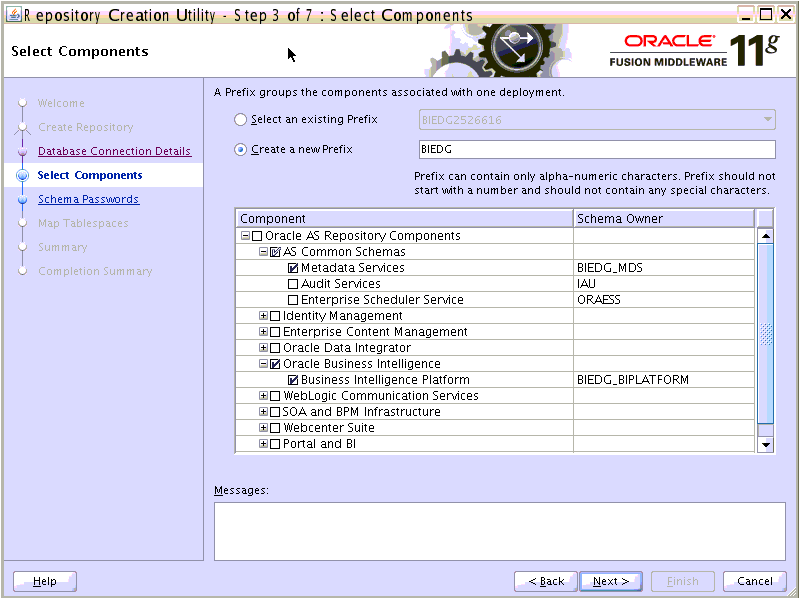Expand the Webcenter Suite node
This screenshot has height=598, width=799.
[x=263, y=428]
